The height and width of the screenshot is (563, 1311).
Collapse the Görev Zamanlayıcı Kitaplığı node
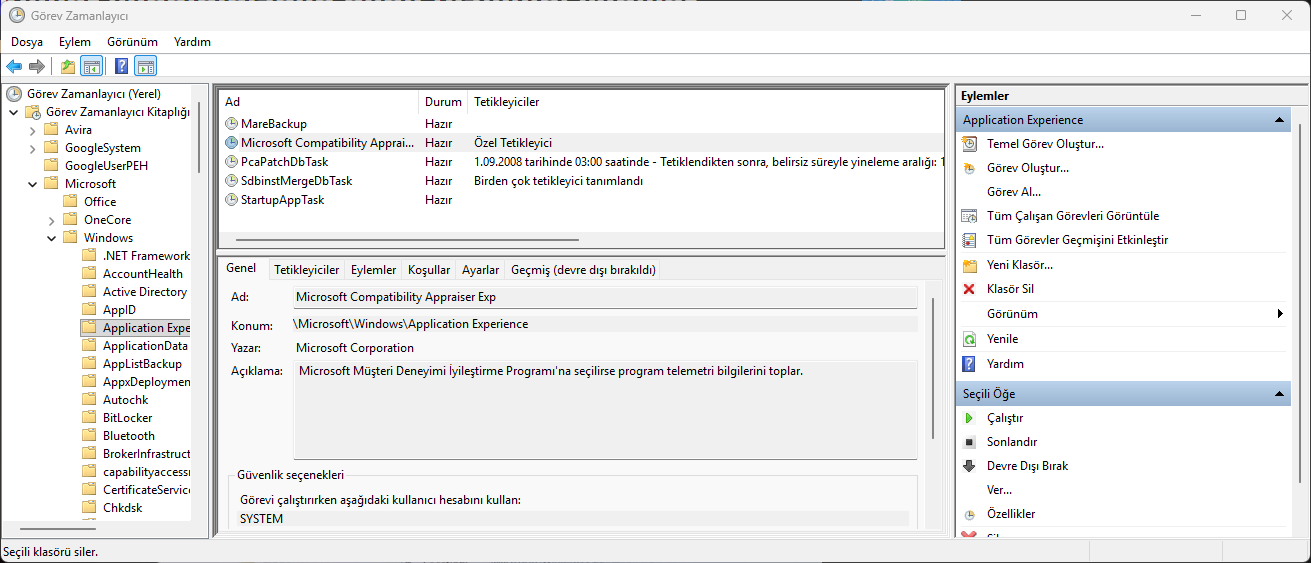[14, 112]
